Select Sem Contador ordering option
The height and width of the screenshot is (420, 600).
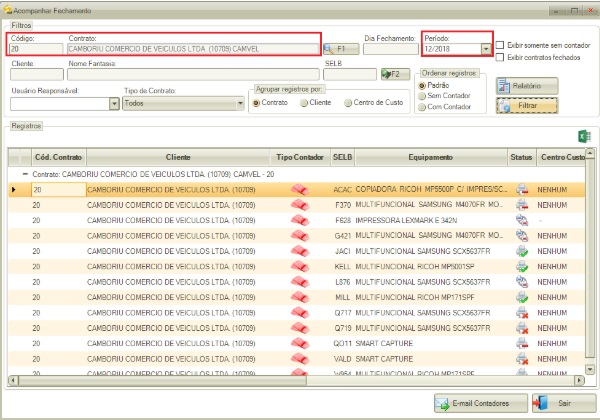click(422, 96)
